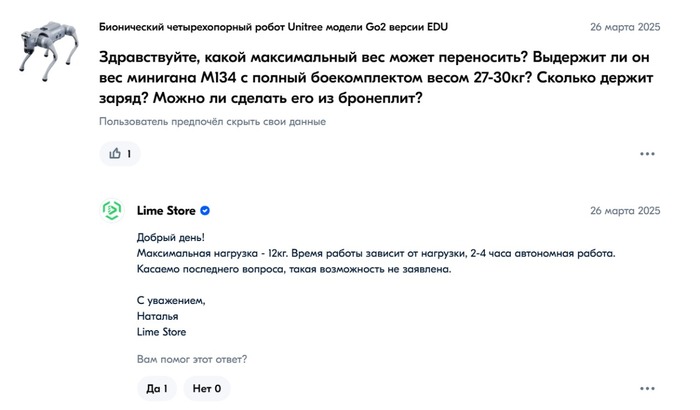Click the "Добрый день!" greeting in the answer
Viewport: 700px width, 410px height.
pyautogui.click(x=171, y=238)
